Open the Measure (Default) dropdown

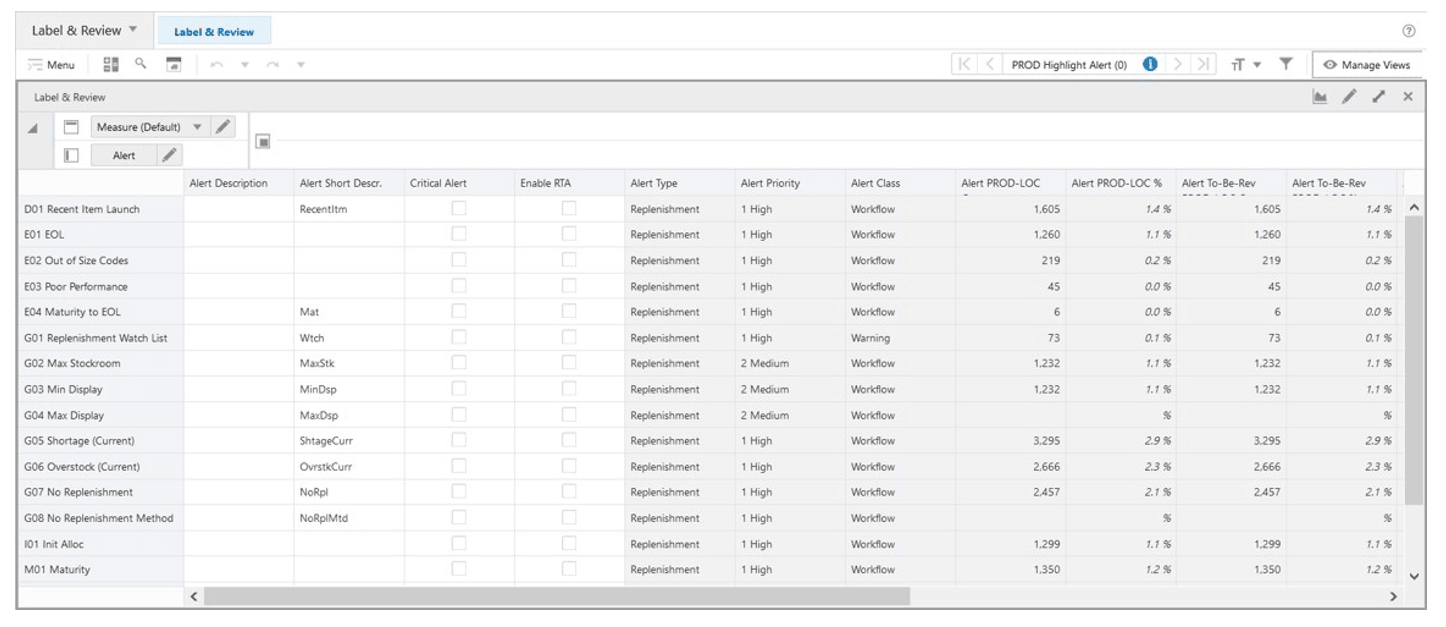[197, 127]
